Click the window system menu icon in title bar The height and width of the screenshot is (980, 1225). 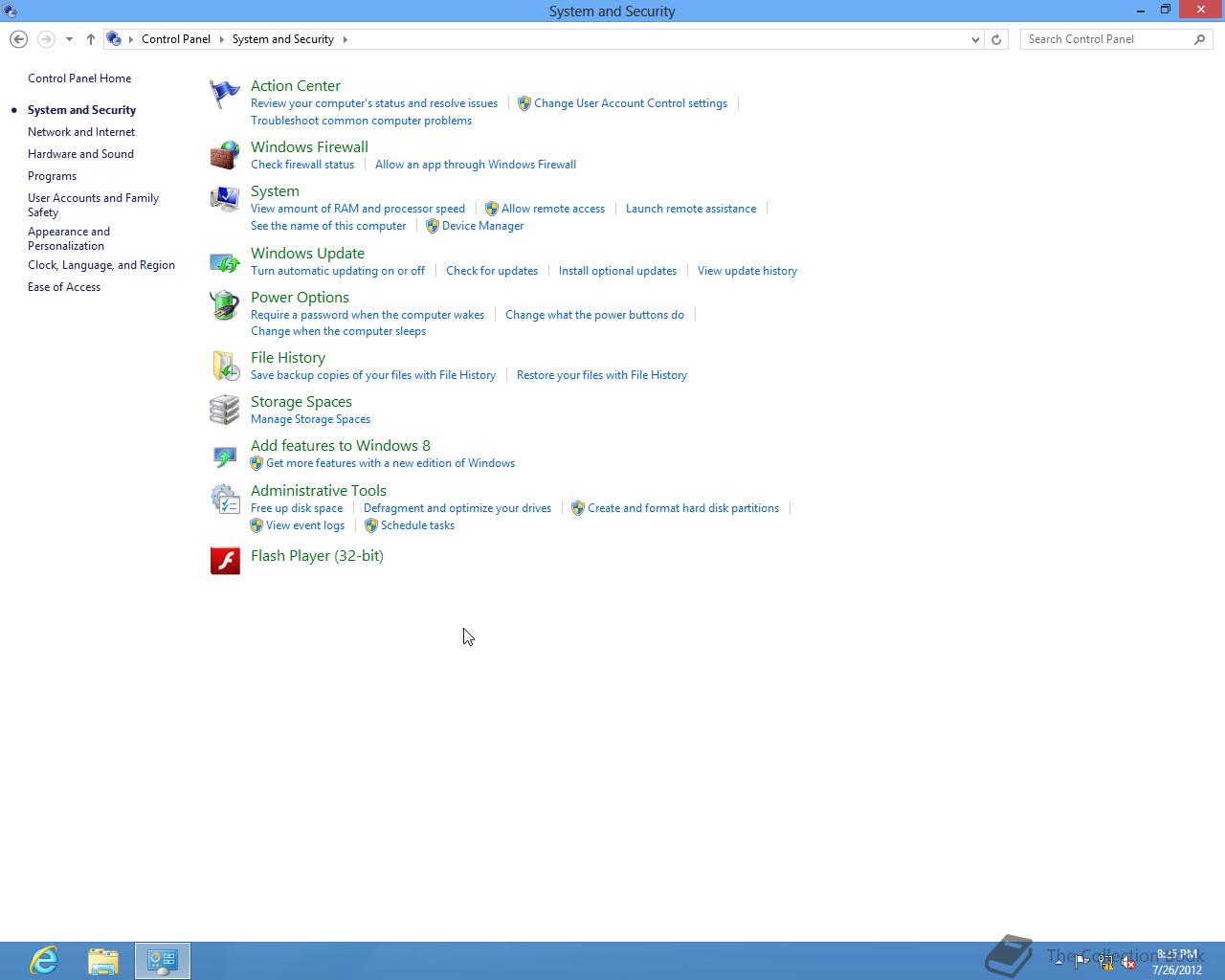point(10,11)
